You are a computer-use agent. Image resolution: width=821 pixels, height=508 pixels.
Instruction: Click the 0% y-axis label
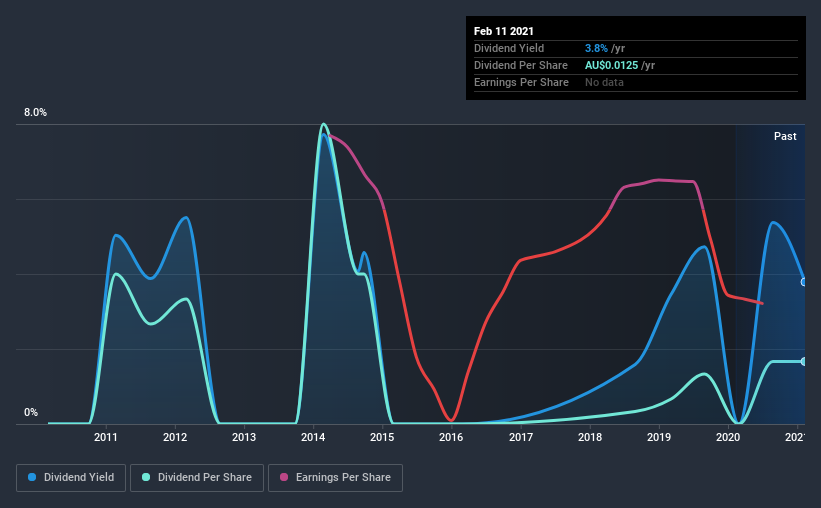click(31, 413)
